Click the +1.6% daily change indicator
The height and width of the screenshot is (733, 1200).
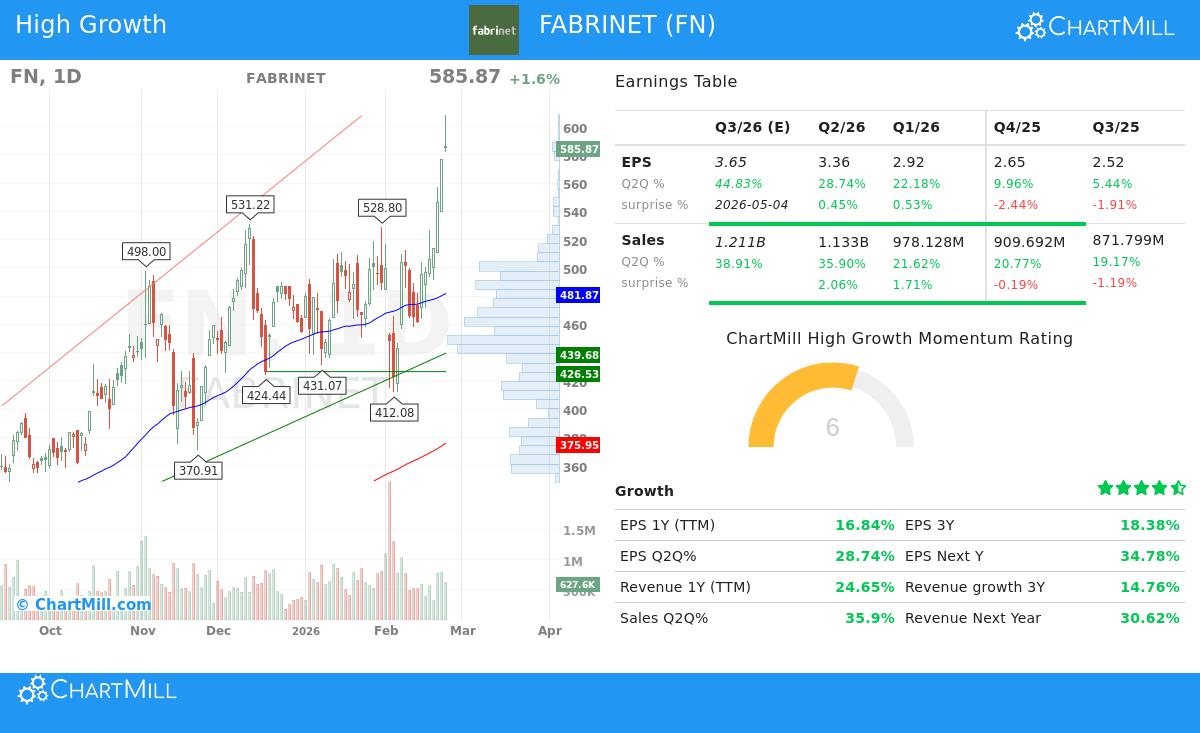click(x=534, y=78)
